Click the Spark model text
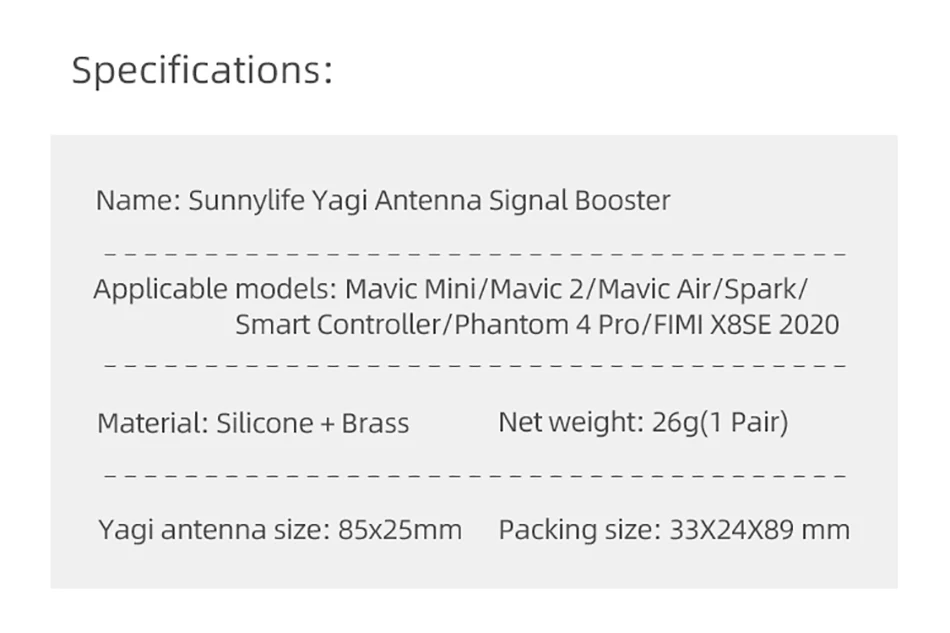This screenshot has width=950, height=633. click(x=762, y=290)
